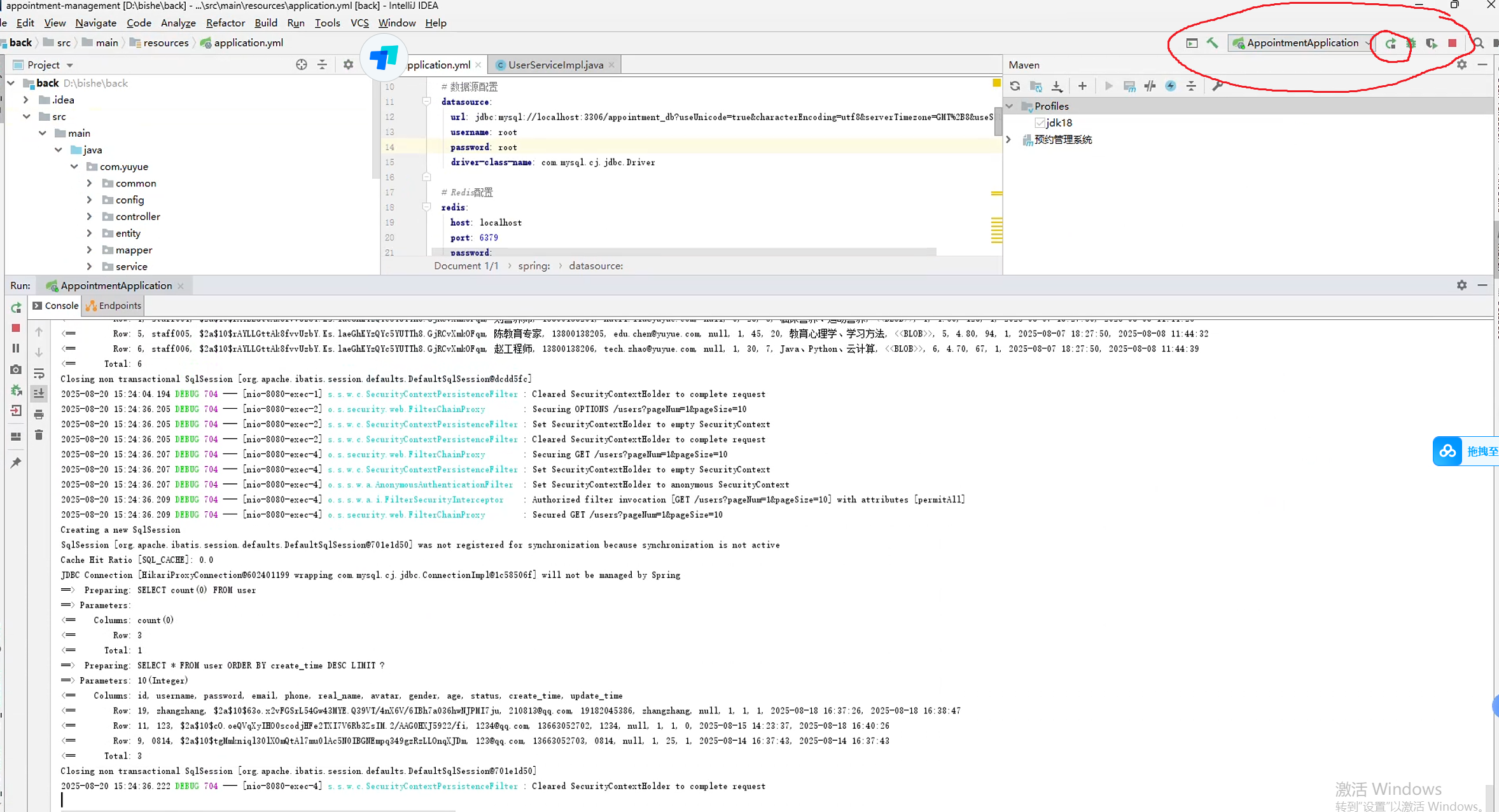Switch to the Endpoints tab
The image size is (1499, 812).
[x=114, y=306]
